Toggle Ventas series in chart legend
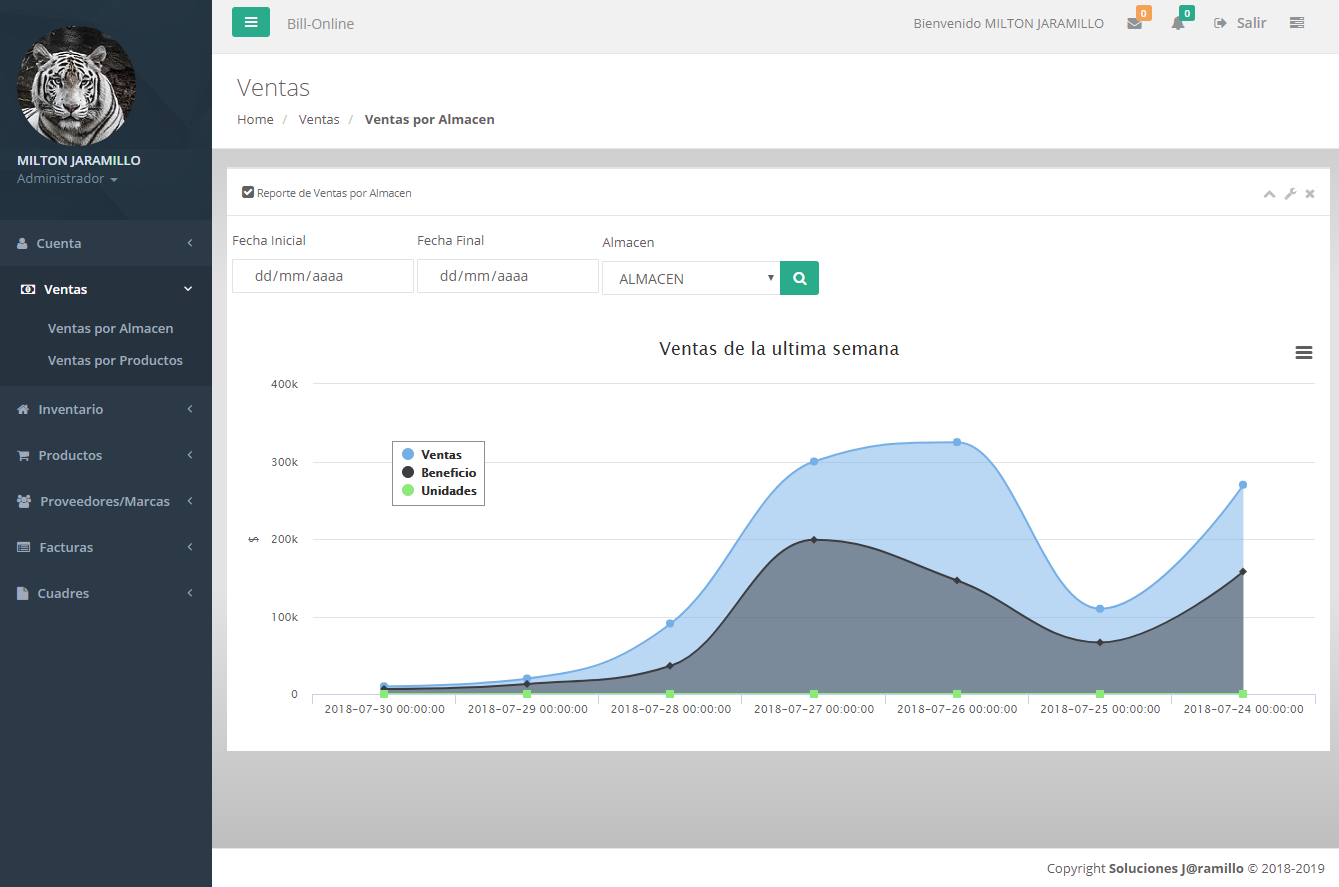 (440, 455)
